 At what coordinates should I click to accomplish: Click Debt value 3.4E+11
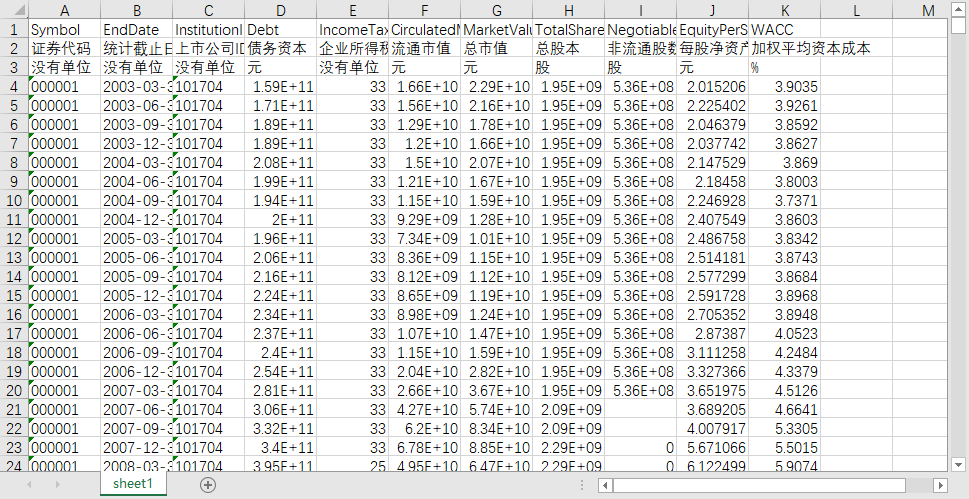coord(281,447)
